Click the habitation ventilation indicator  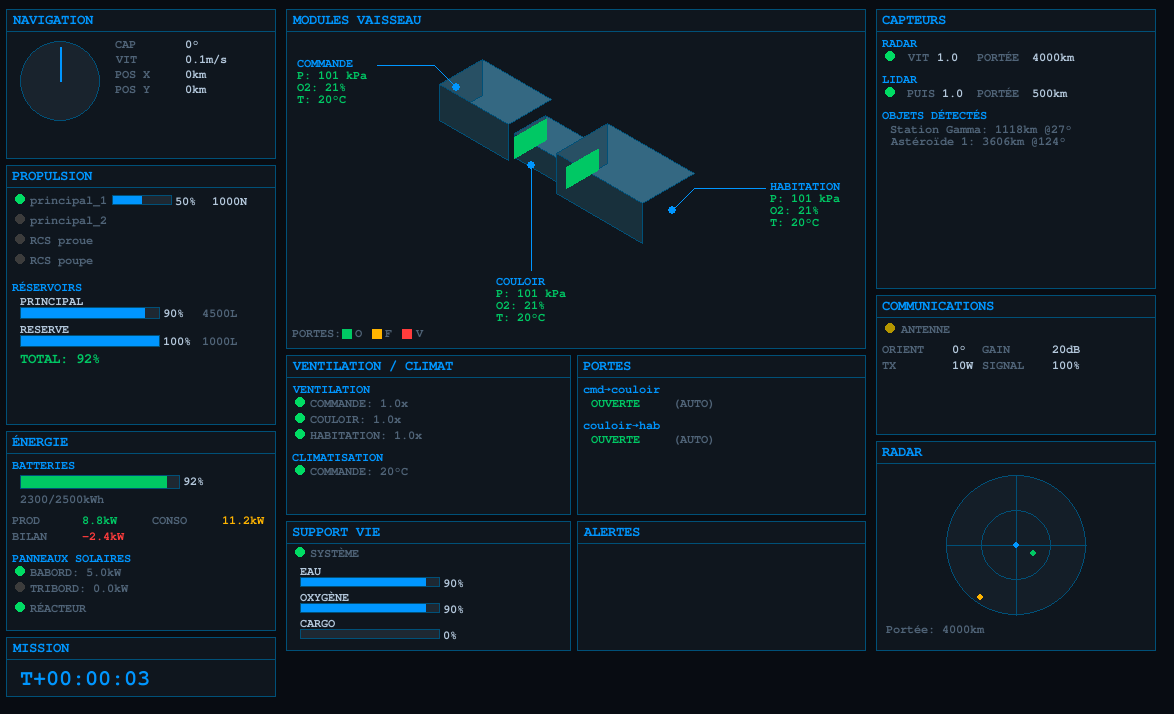(x=300, y=435)
